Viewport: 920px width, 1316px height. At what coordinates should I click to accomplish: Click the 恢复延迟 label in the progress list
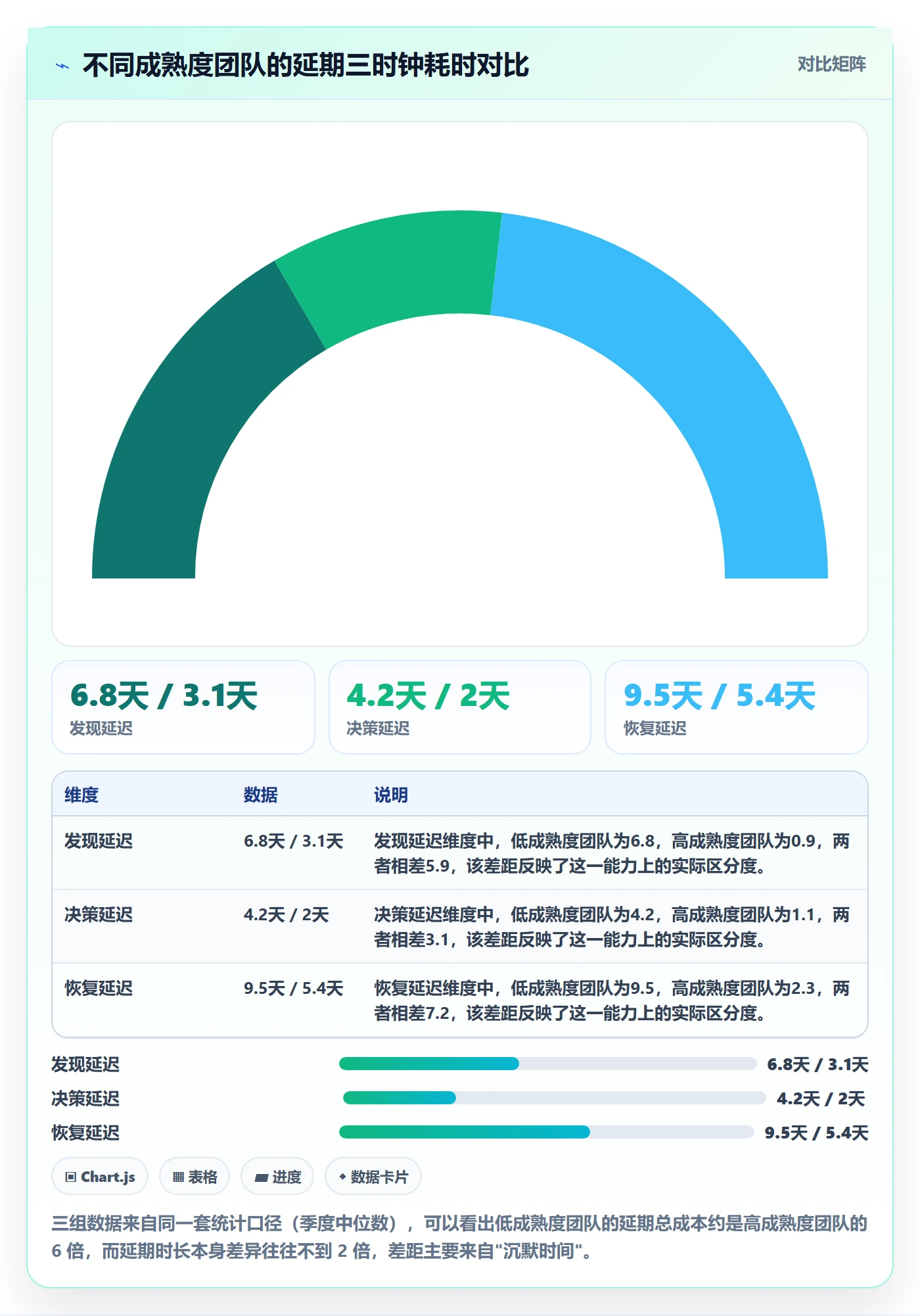coord(86,1133)
